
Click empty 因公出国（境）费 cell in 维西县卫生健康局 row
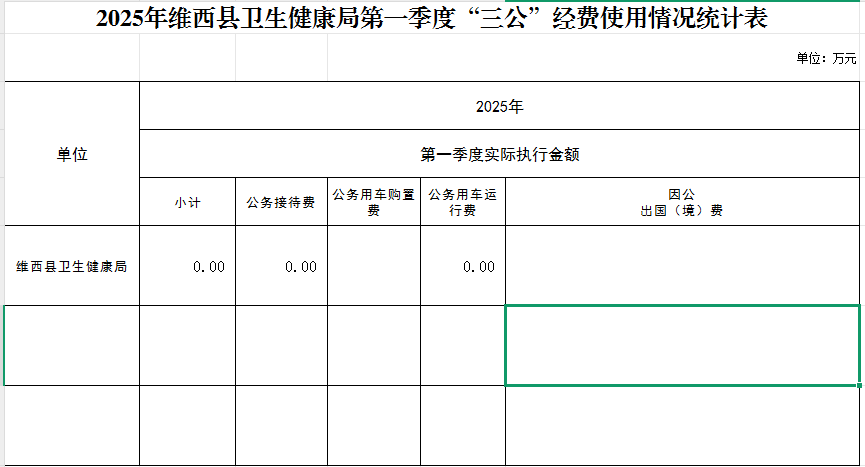[x=681, y=266]
